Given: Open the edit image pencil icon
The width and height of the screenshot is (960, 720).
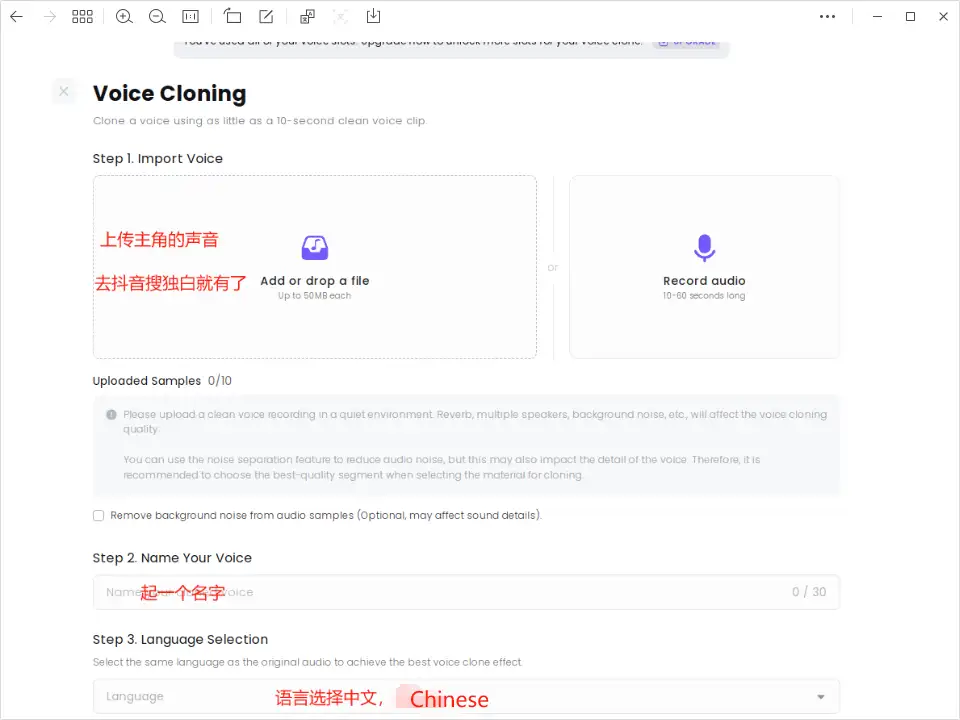Looking at the screenshot, I should 266,16.
